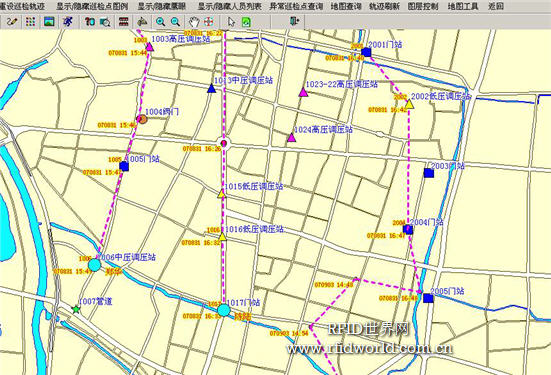The image size is (551, 375).
Task: Click the 070903 14:54 timestamp label
Action: click(x=289, y=333)
